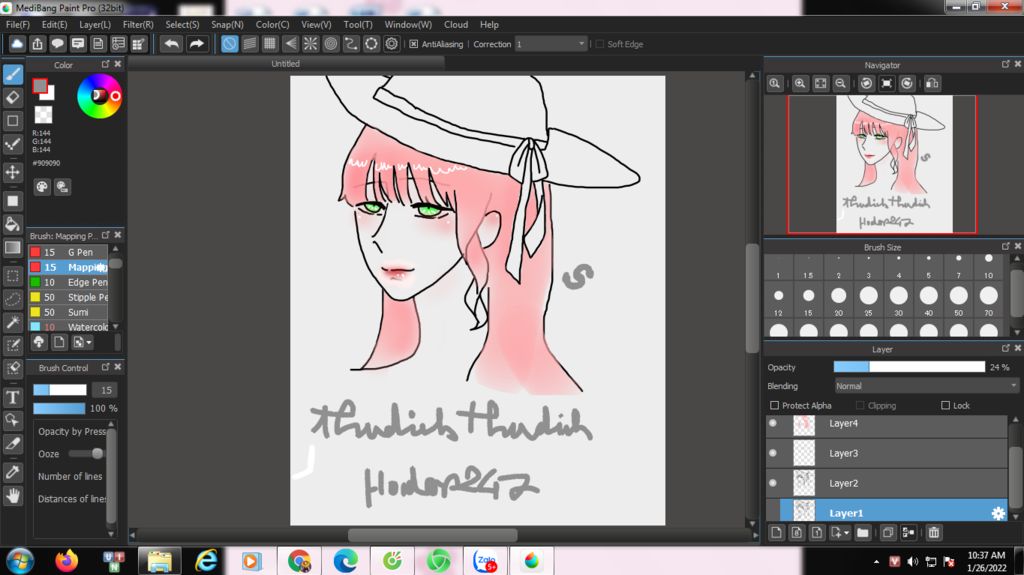The width and height of the screenshot is (1024, 575).
Task: Enable circle snap guide
Action: [x=330, y=44]
